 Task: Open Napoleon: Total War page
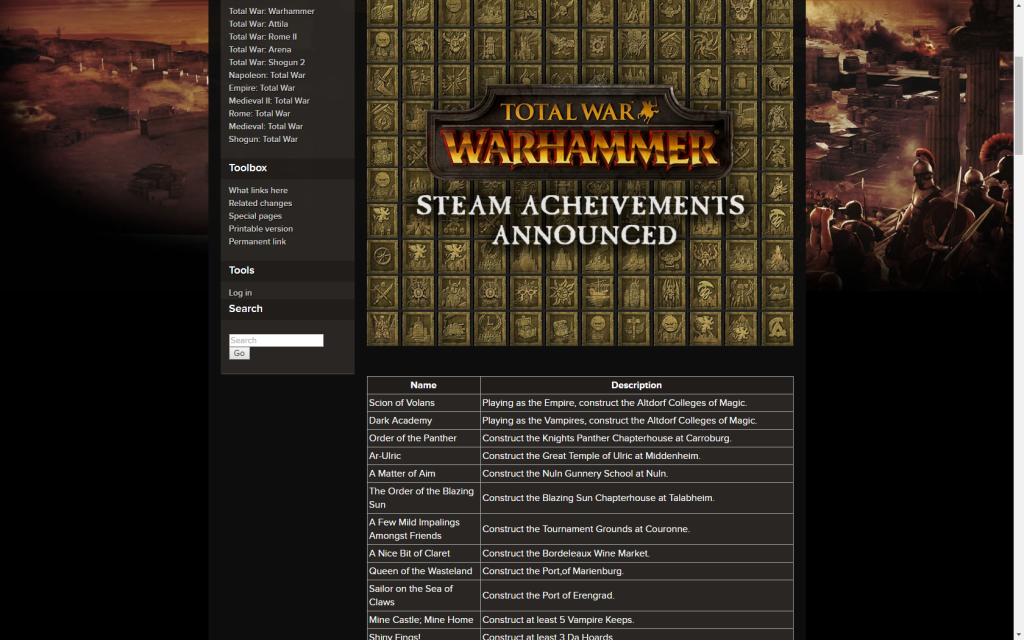pos(266,75)
